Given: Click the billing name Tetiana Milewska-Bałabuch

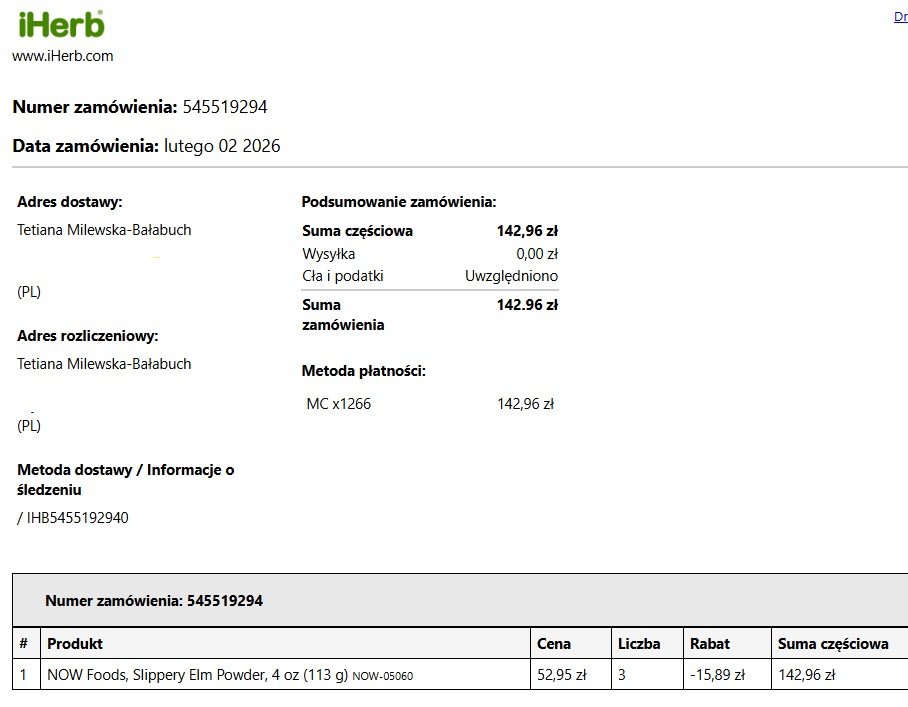Looking at the screenshot, I should click(x=104, y=364).
